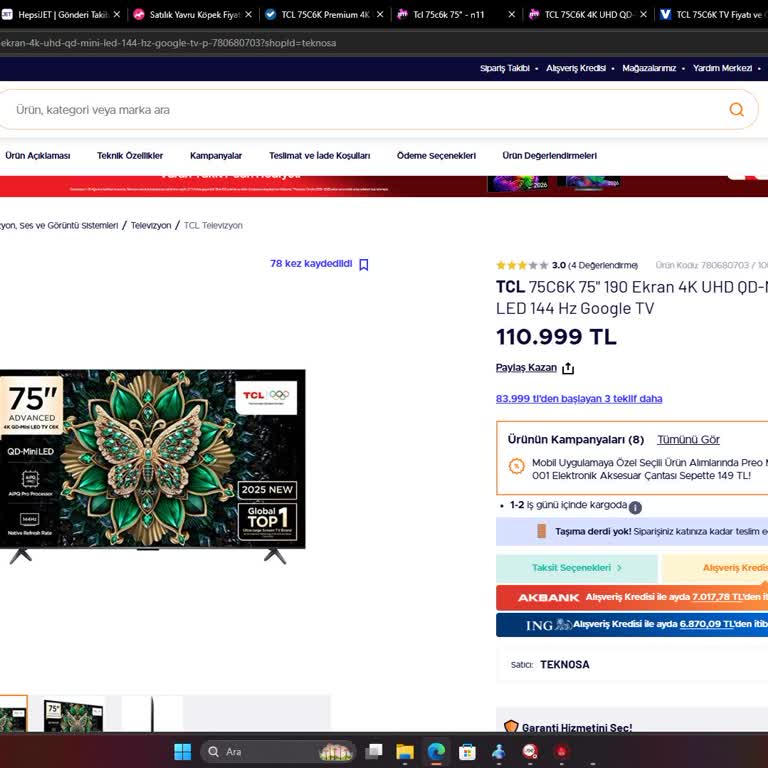Open Microsoft Store from the taskbar
The width and height of the screenshot is (768, 768).
pos(467,751)
